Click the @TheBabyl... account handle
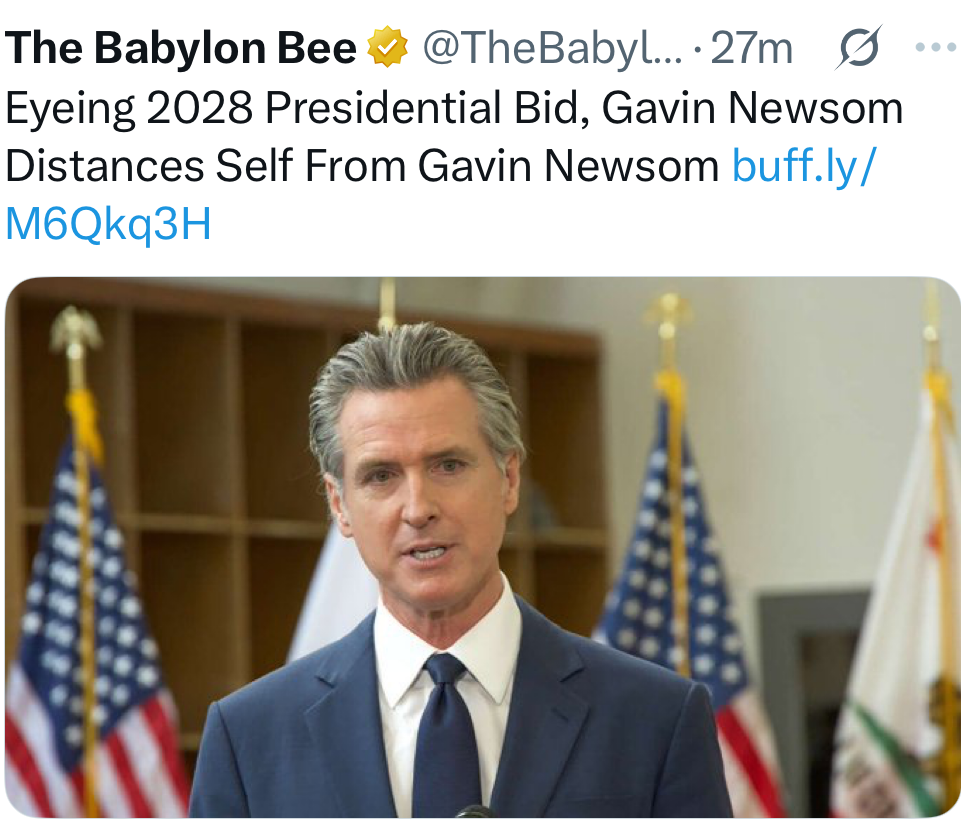The width and height of the screenshot is (961, 824). click(x=553, y=48)
